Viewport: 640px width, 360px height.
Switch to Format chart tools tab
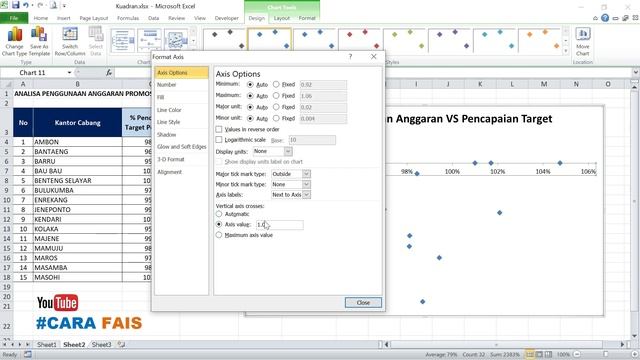pyautogui.click(x=307, y=18)
